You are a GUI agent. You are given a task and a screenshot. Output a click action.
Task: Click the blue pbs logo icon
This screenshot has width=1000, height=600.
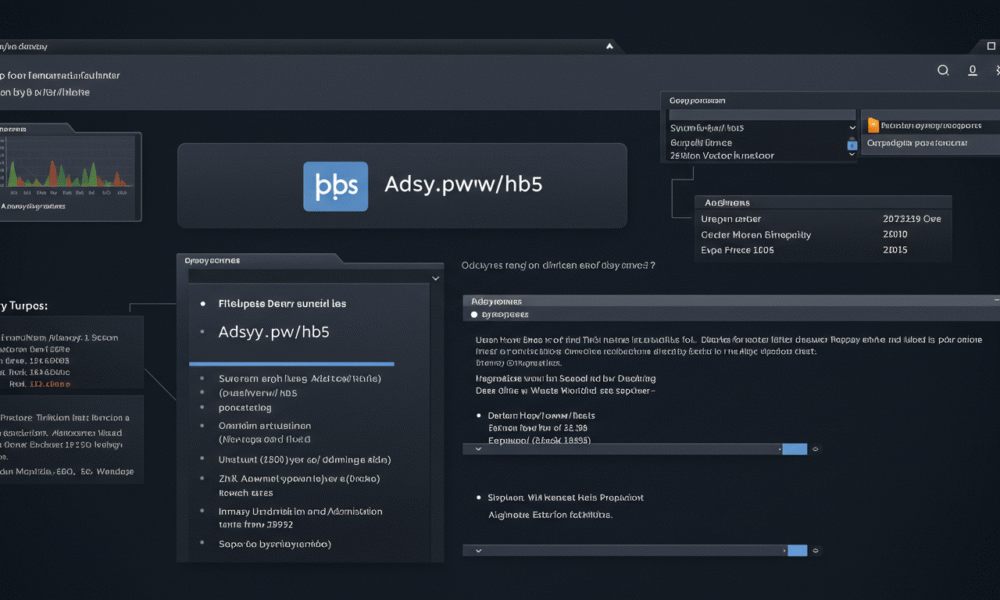pyautogui.click(x=335, y=186)
